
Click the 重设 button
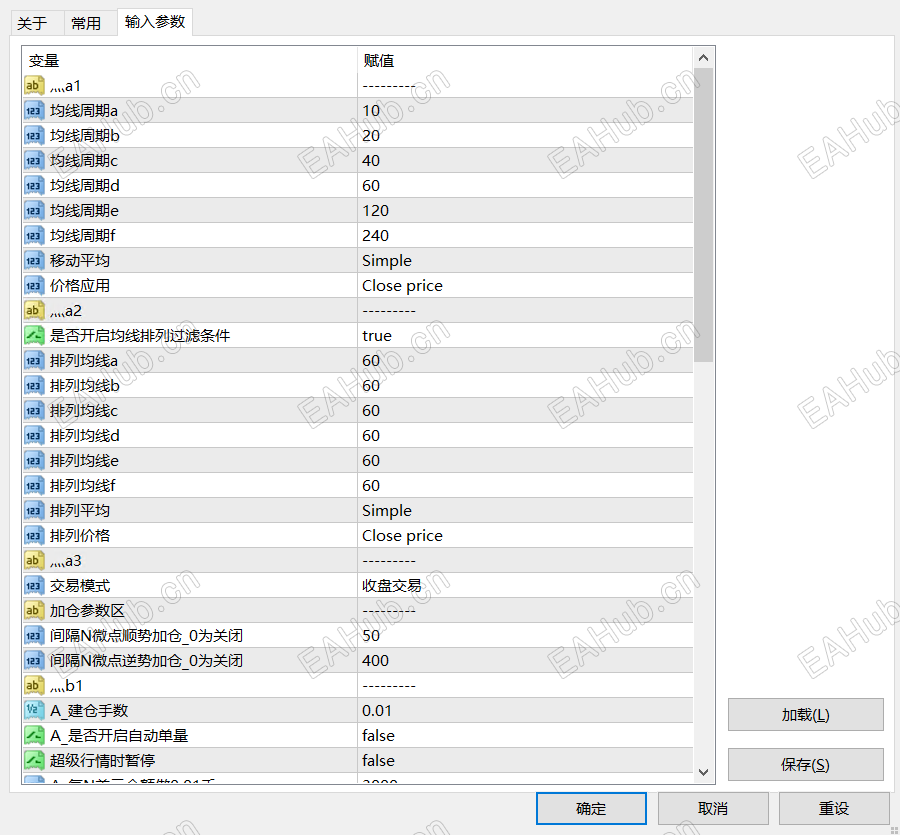tap(834, 809)
